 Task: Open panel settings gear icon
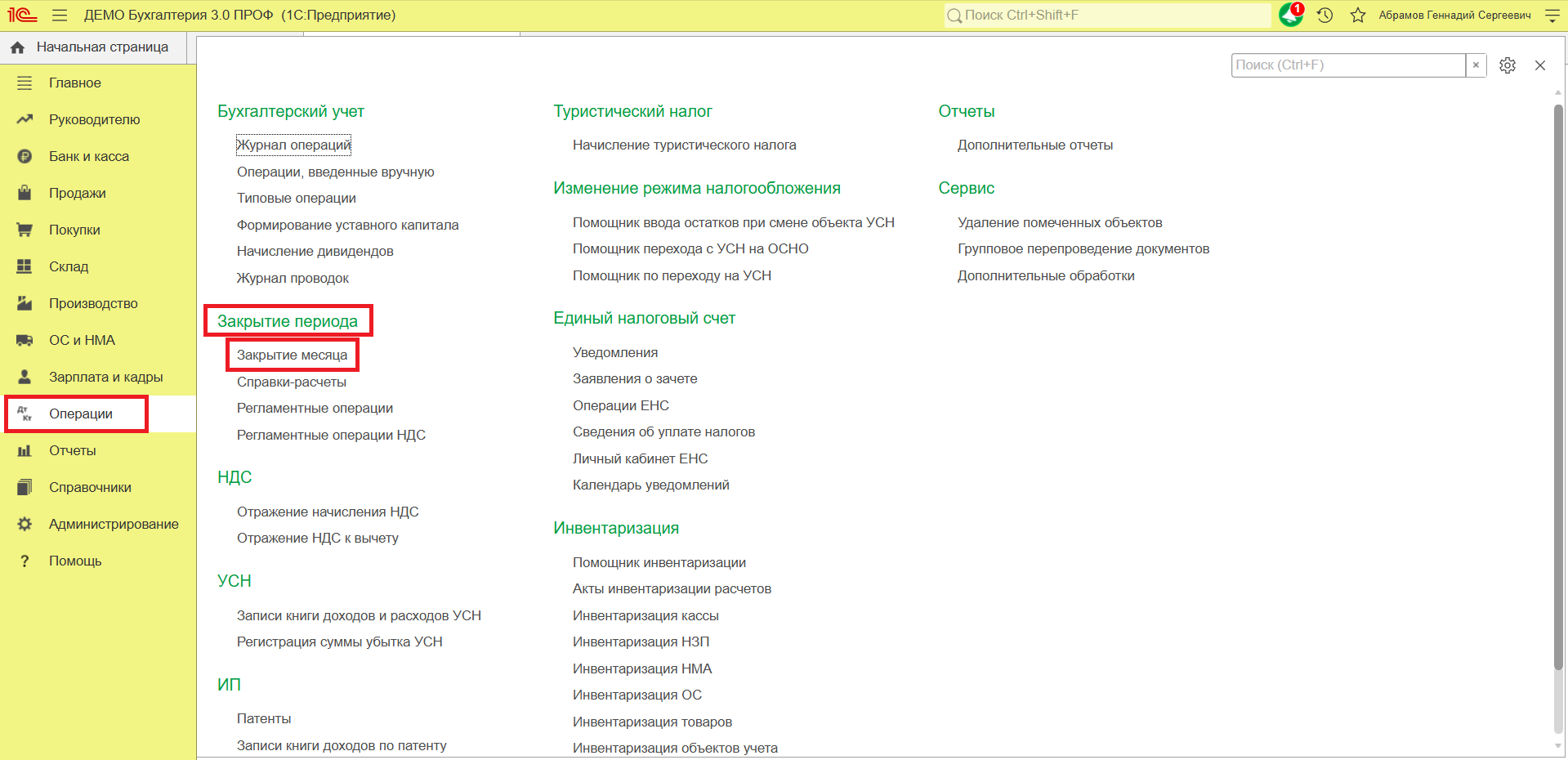point(1508,65)
